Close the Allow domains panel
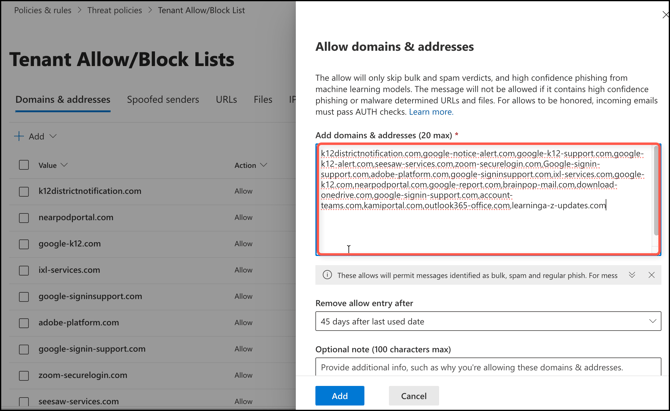Viewport: 670px width, 411px height. [x=661, y=12]
